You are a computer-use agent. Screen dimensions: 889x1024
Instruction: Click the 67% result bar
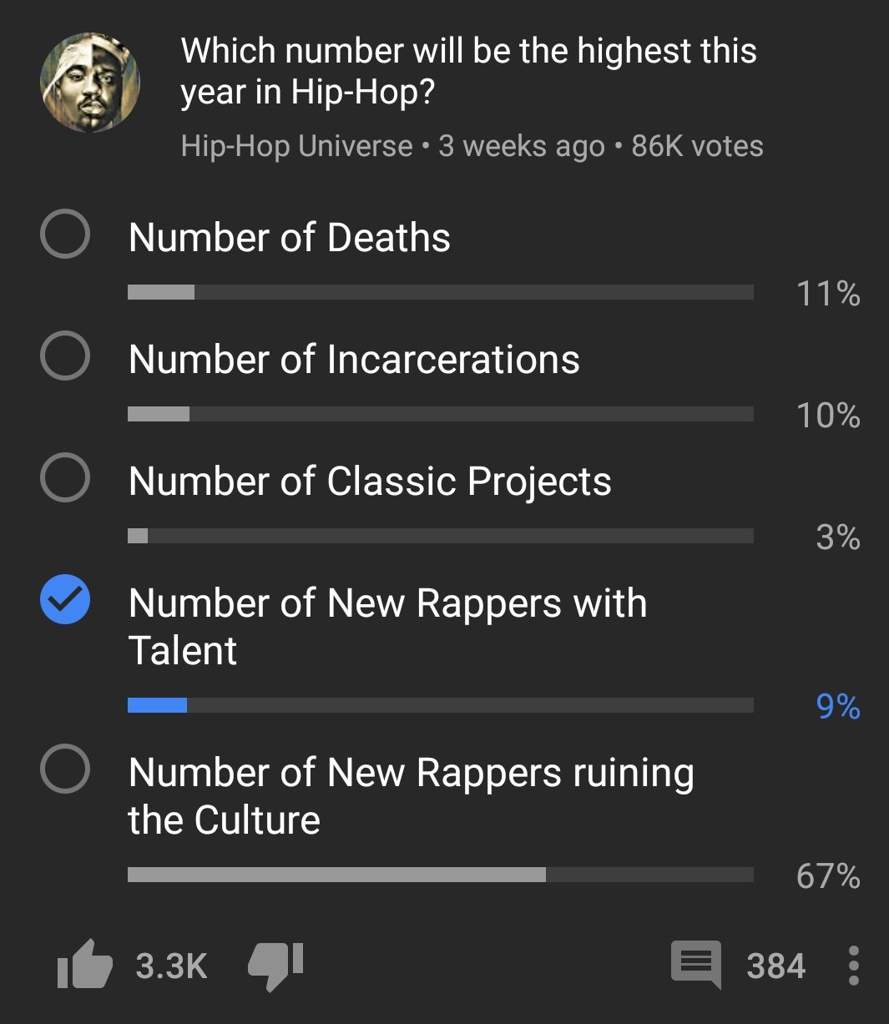pyautogui.click(x=441, y=874)
